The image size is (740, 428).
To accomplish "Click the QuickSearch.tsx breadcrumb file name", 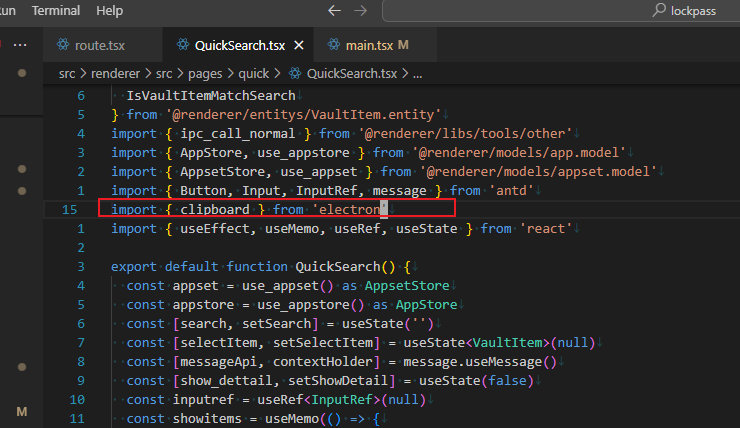I will (351, 74).
